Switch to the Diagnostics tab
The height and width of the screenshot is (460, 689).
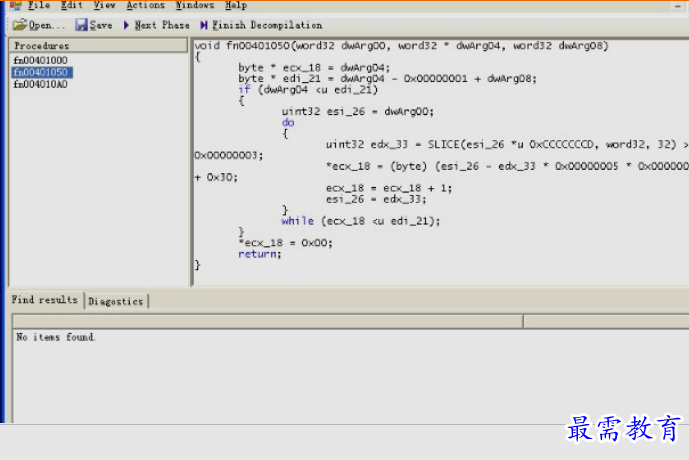tap(116, 301)
